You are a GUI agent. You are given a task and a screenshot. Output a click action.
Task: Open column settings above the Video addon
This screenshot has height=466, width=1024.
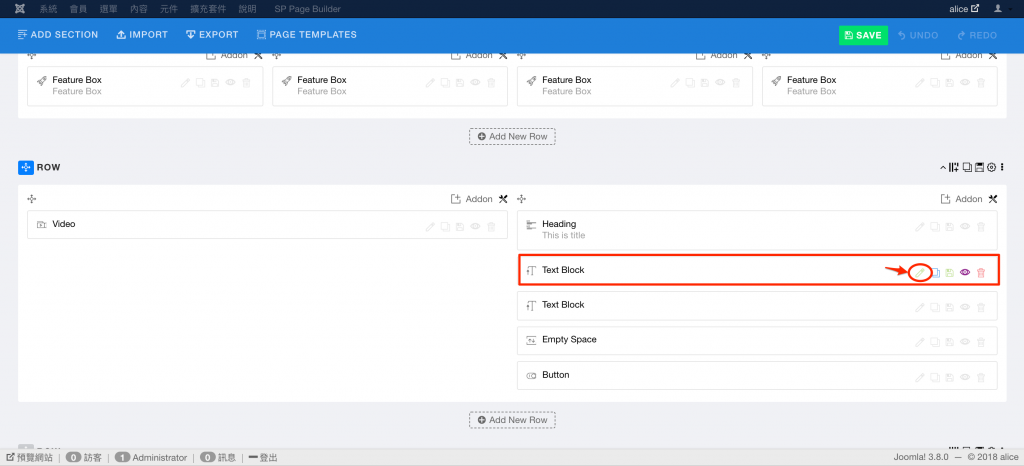(x=503, y=199)
